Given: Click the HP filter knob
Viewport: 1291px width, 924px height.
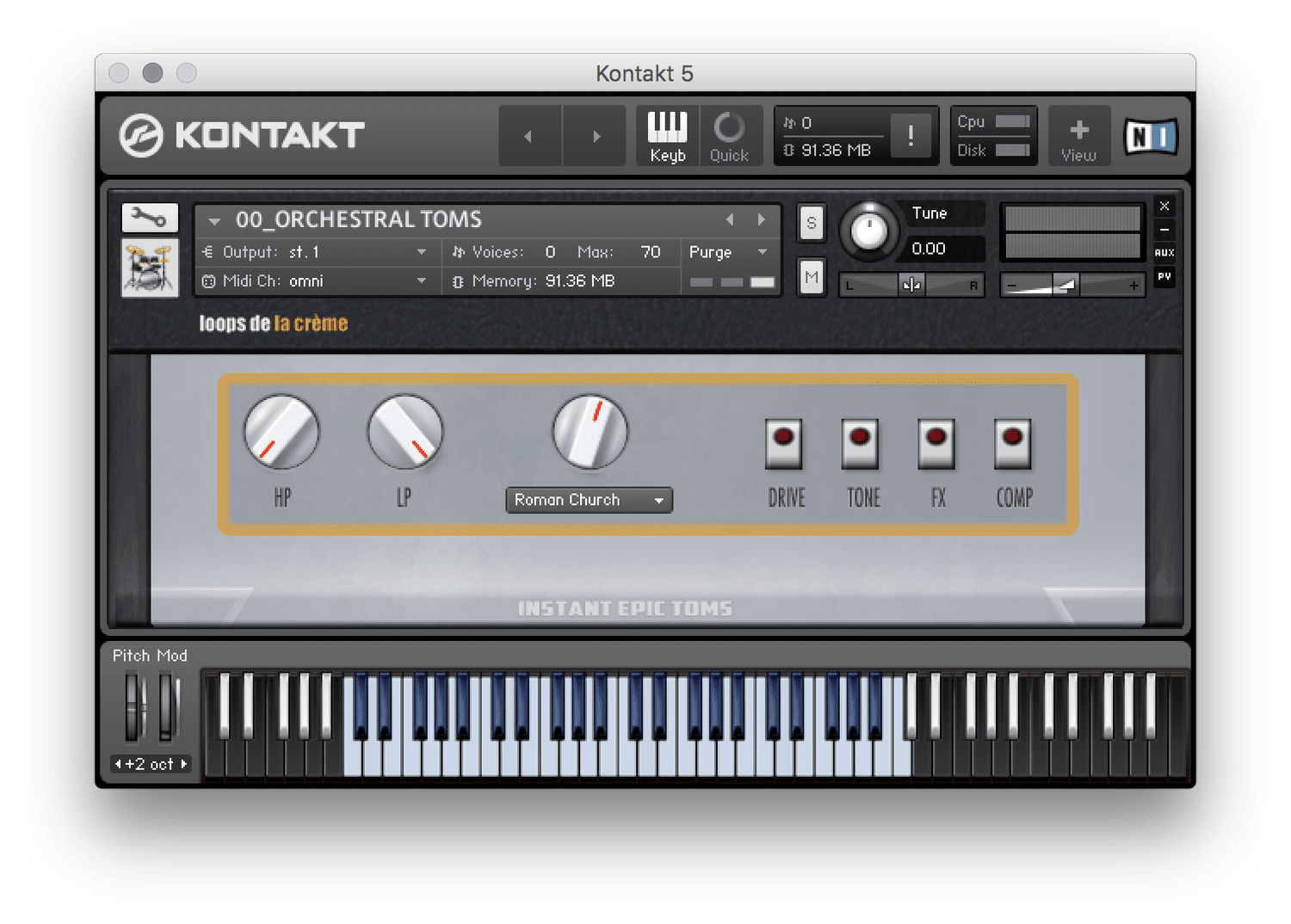Looking at the screenshot, I should coord(281,432).
